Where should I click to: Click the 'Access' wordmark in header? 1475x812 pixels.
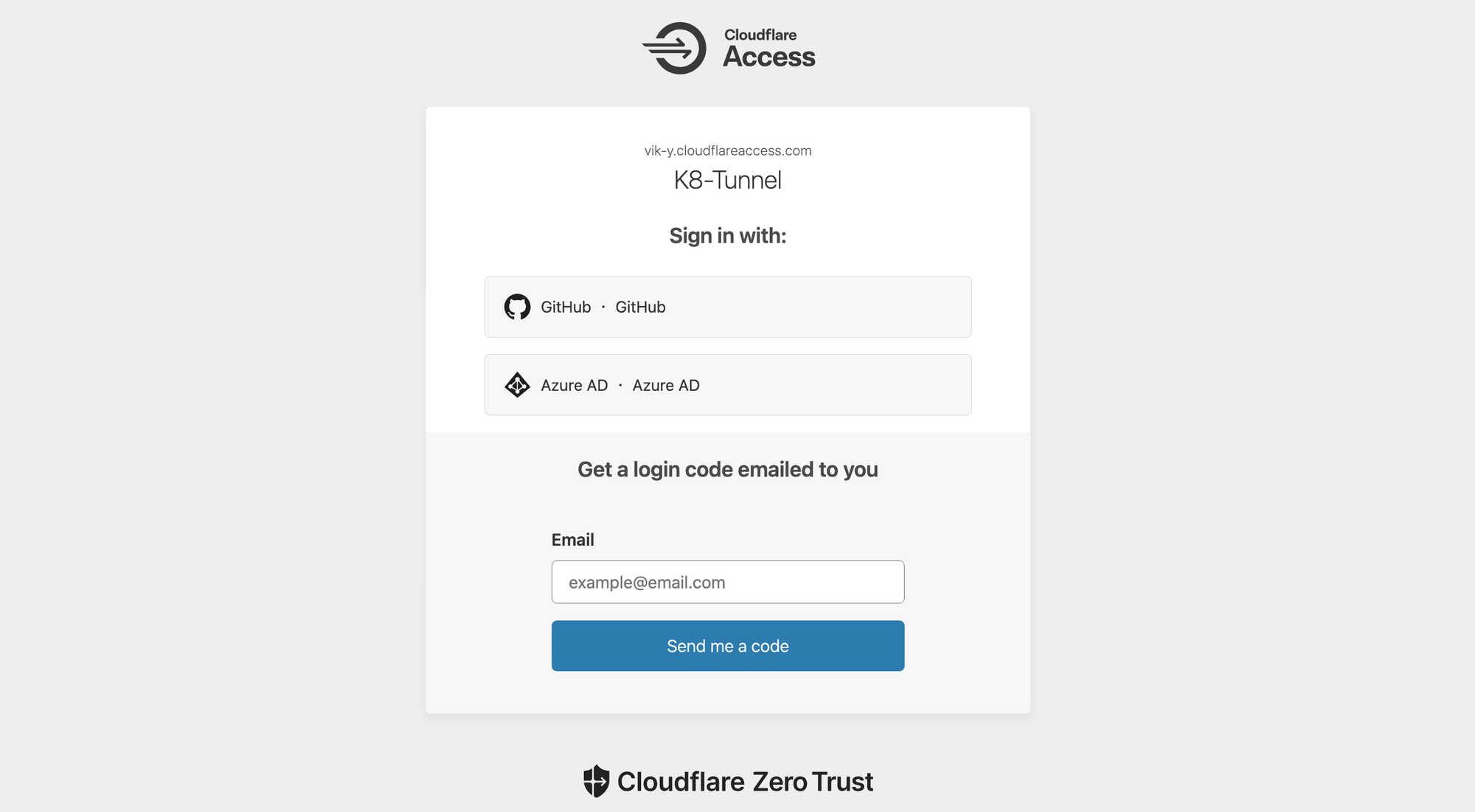click(x=768, y=57)
